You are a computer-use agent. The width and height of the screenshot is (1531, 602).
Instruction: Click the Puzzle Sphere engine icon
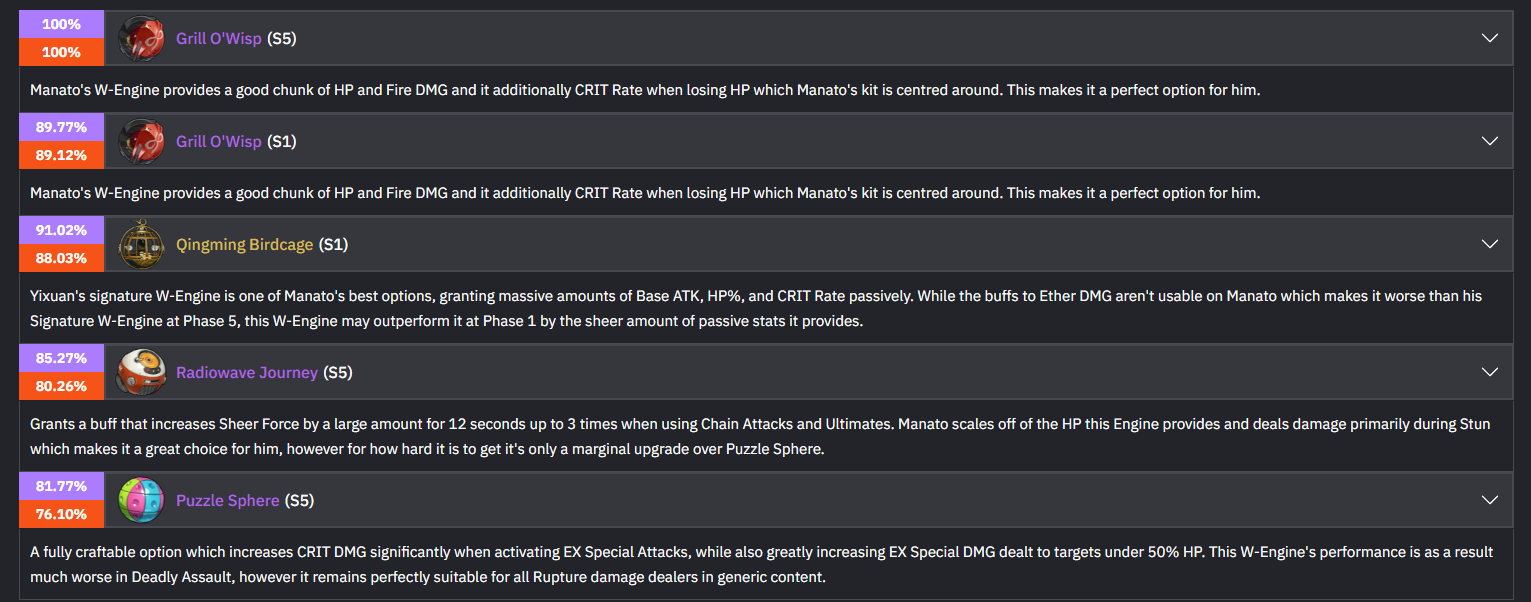pyautogui.click(x=142, y=501)
